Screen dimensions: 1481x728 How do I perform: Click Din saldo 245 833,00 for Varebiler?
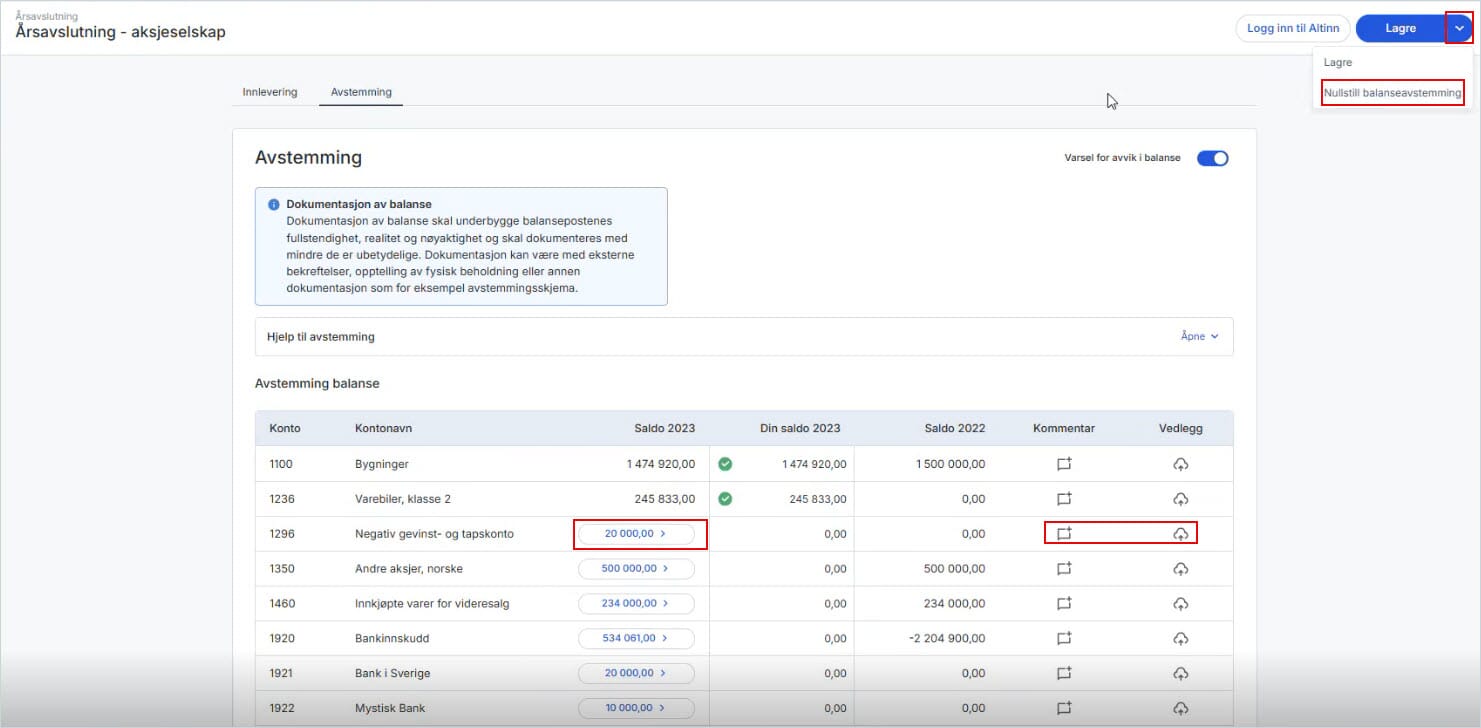[818, 499]
